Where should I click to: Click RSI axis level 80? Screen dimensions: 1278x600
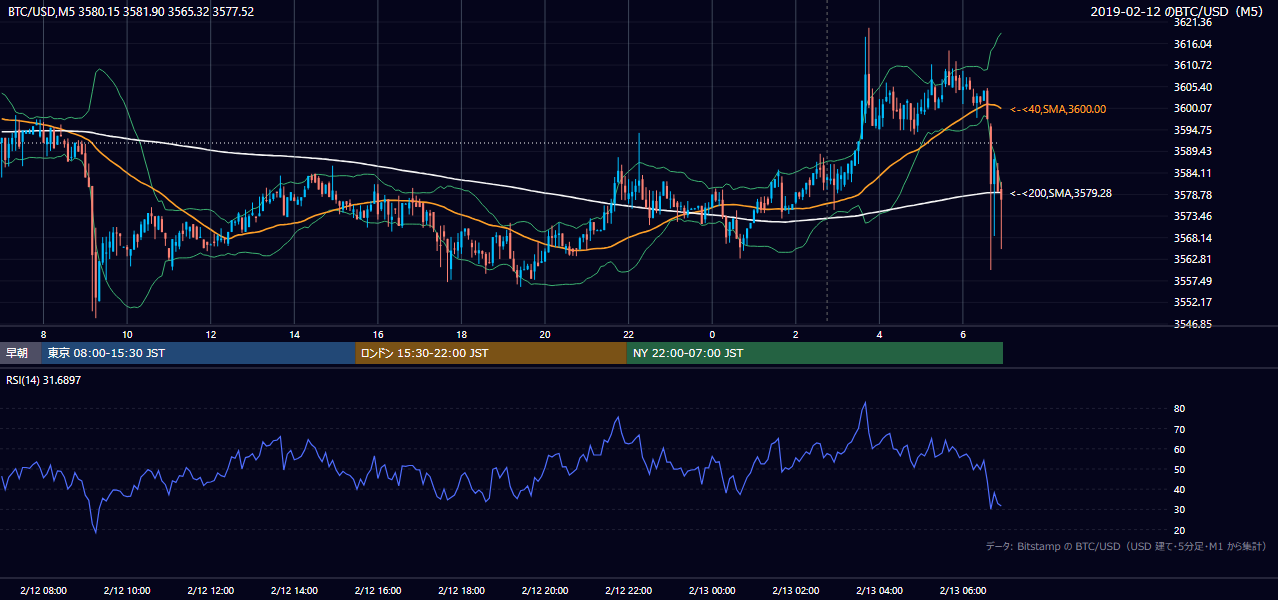(x=1179, y=409)
